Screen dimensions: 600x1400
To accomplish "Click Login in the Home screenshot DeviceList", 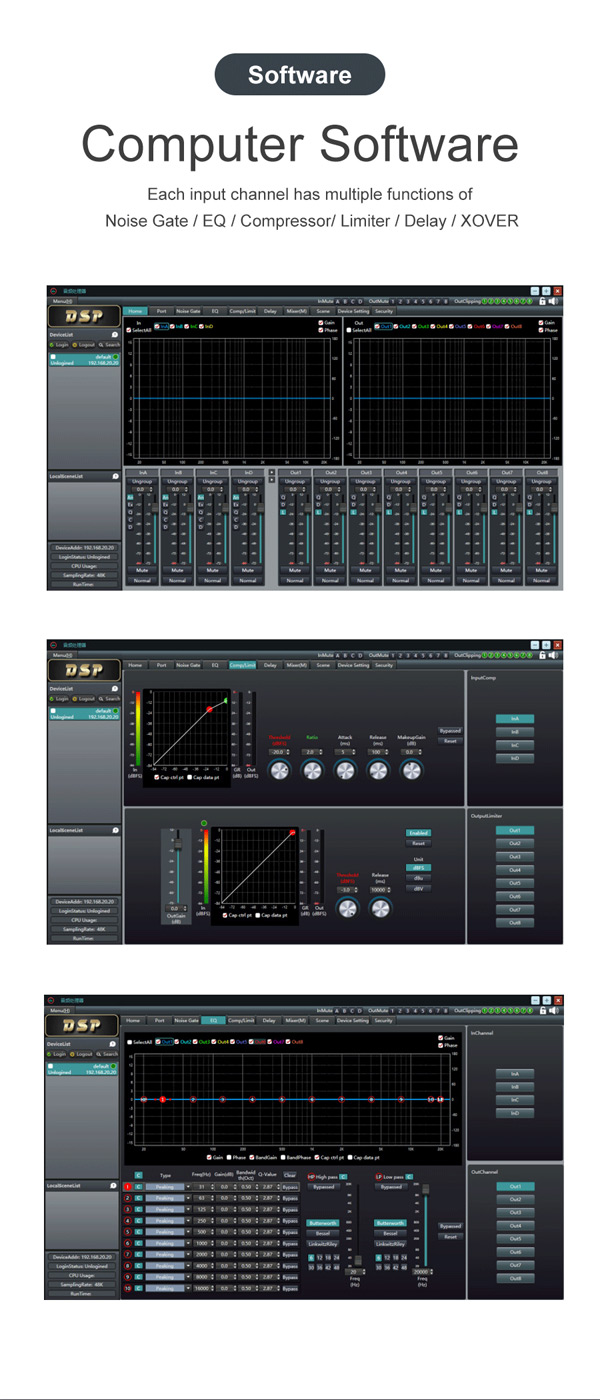I will coord(59,345).
